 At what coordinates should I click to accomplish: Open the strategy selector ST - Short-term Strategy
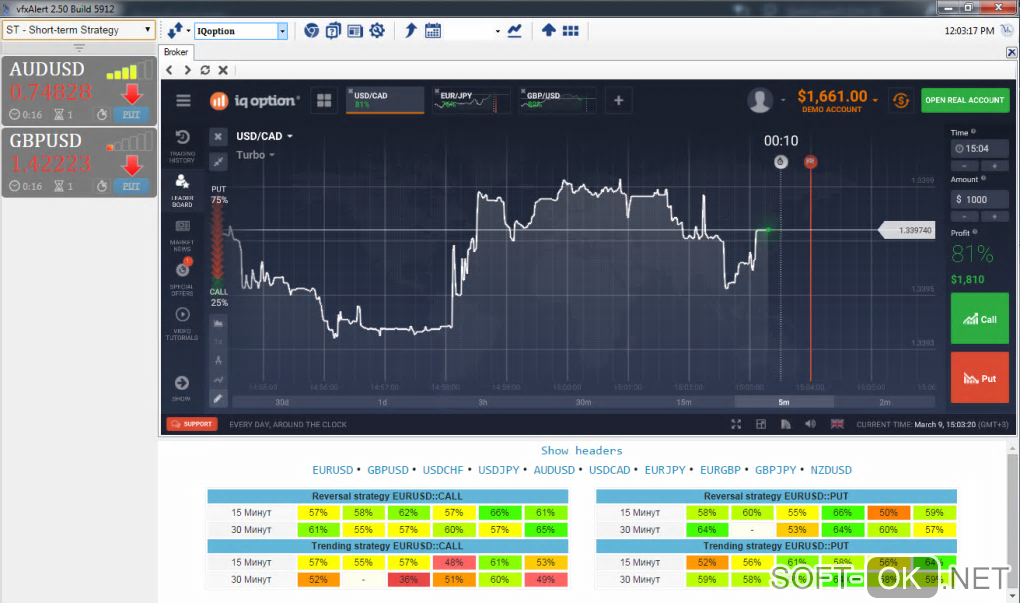coord(79,30)
